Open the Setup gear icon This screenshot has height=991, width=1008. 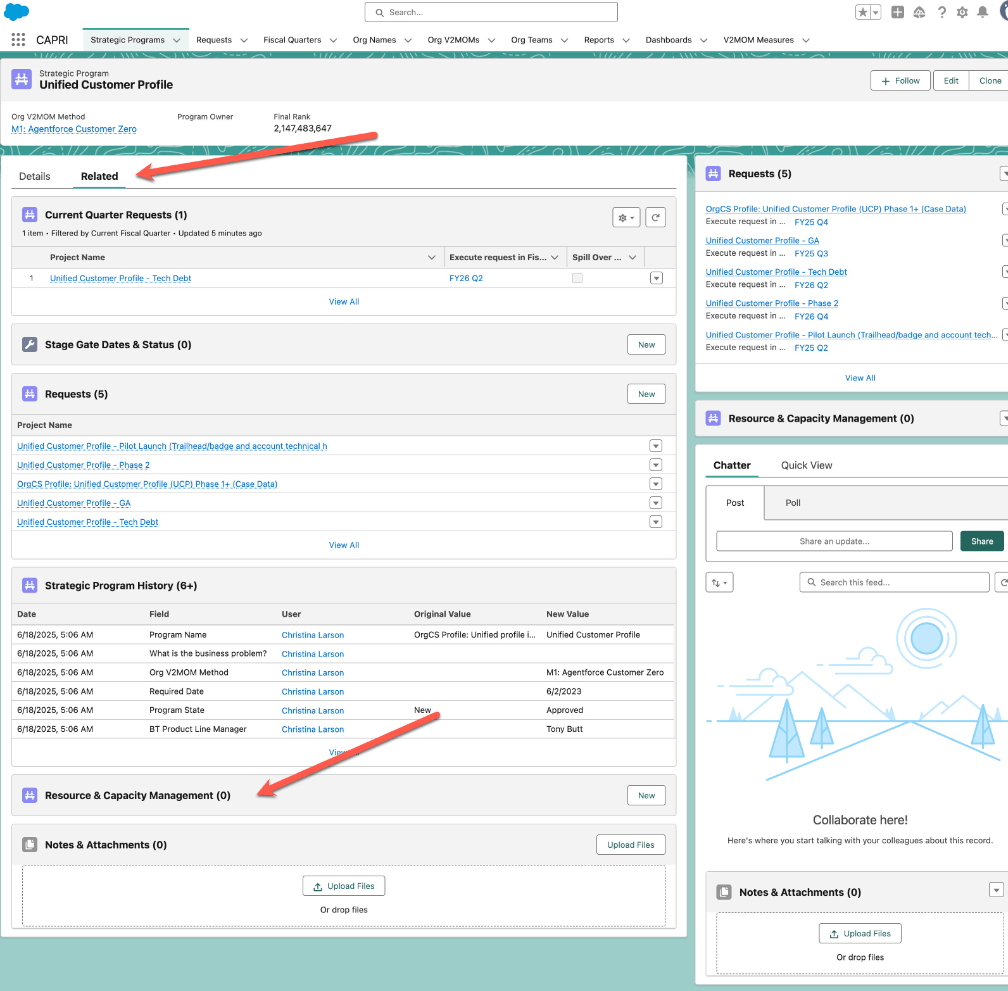pos(962,12)
